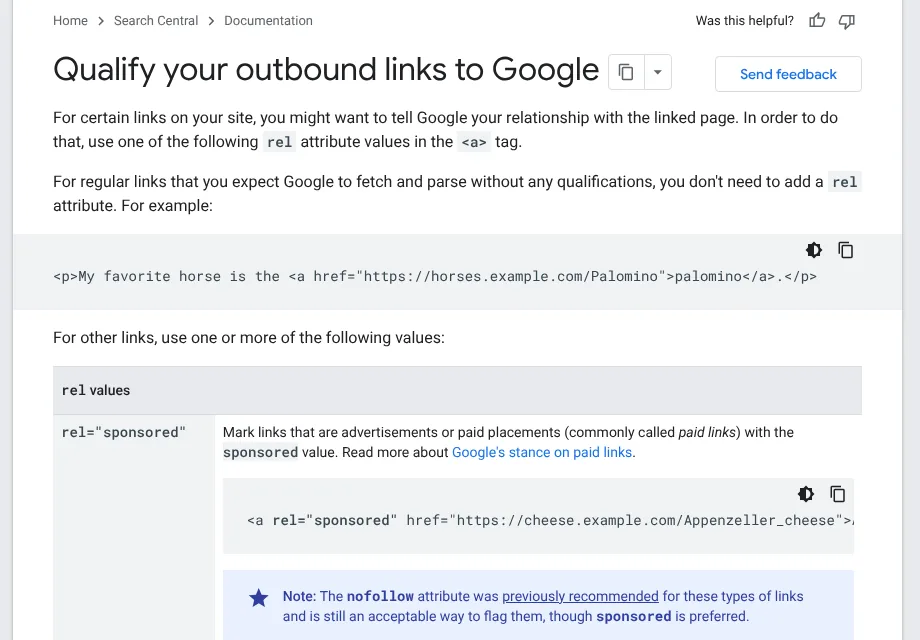Click 'For other links' sentence
This screenshot has height=640, width=920.
tap(249, 337)
